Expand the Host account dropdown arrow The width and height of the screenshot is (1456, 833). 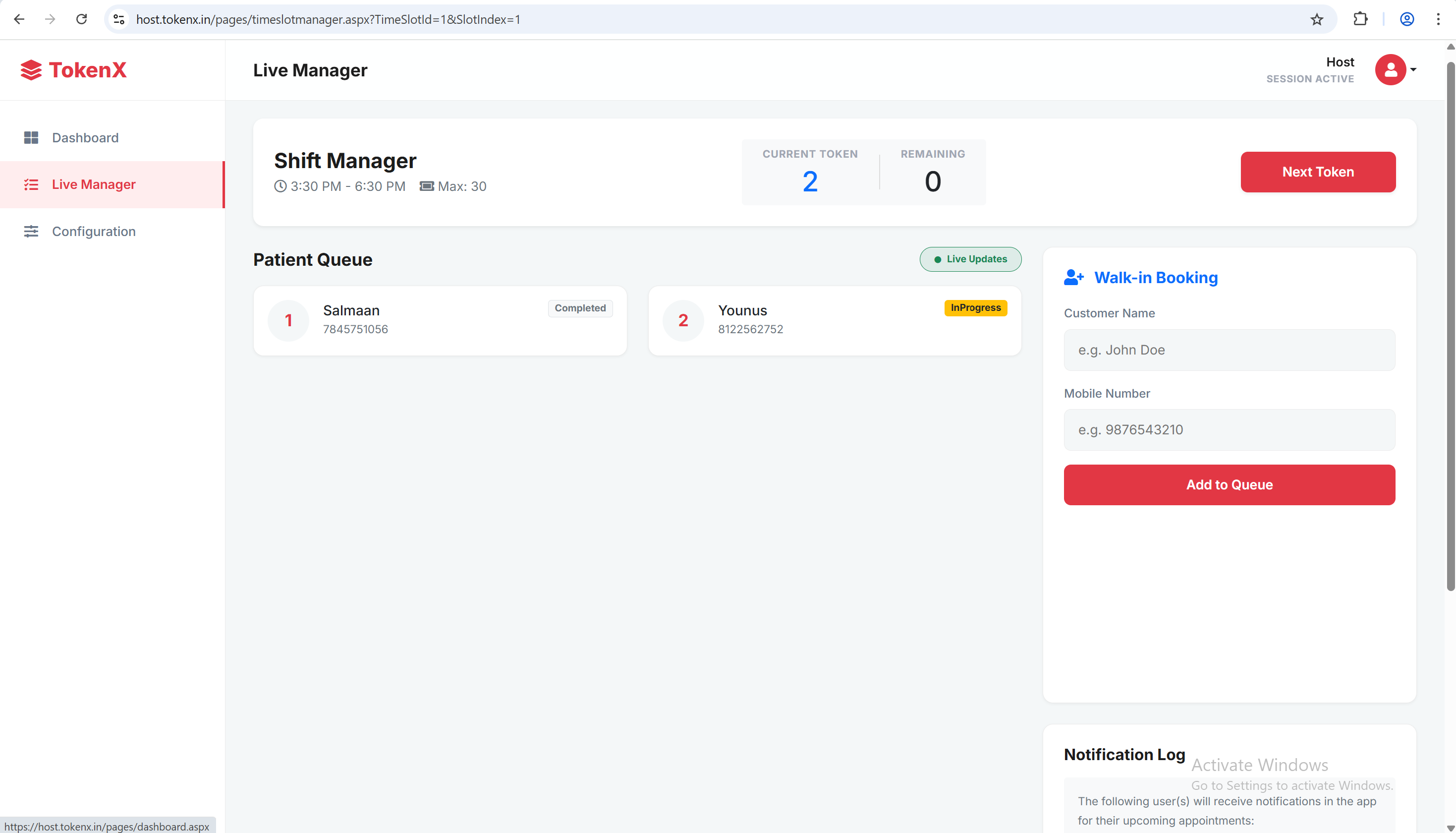pyautogui.click(x=1412, y=70)
